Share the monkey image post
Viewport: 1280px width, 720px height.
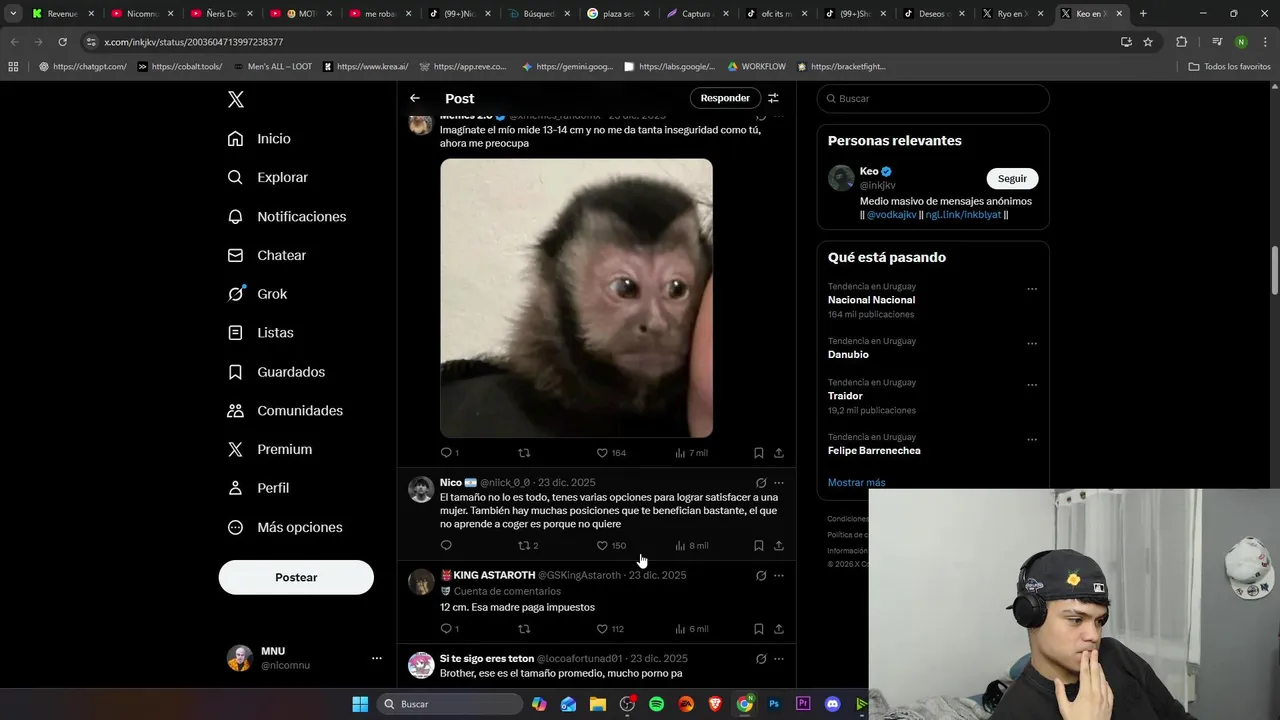[779, 453]
